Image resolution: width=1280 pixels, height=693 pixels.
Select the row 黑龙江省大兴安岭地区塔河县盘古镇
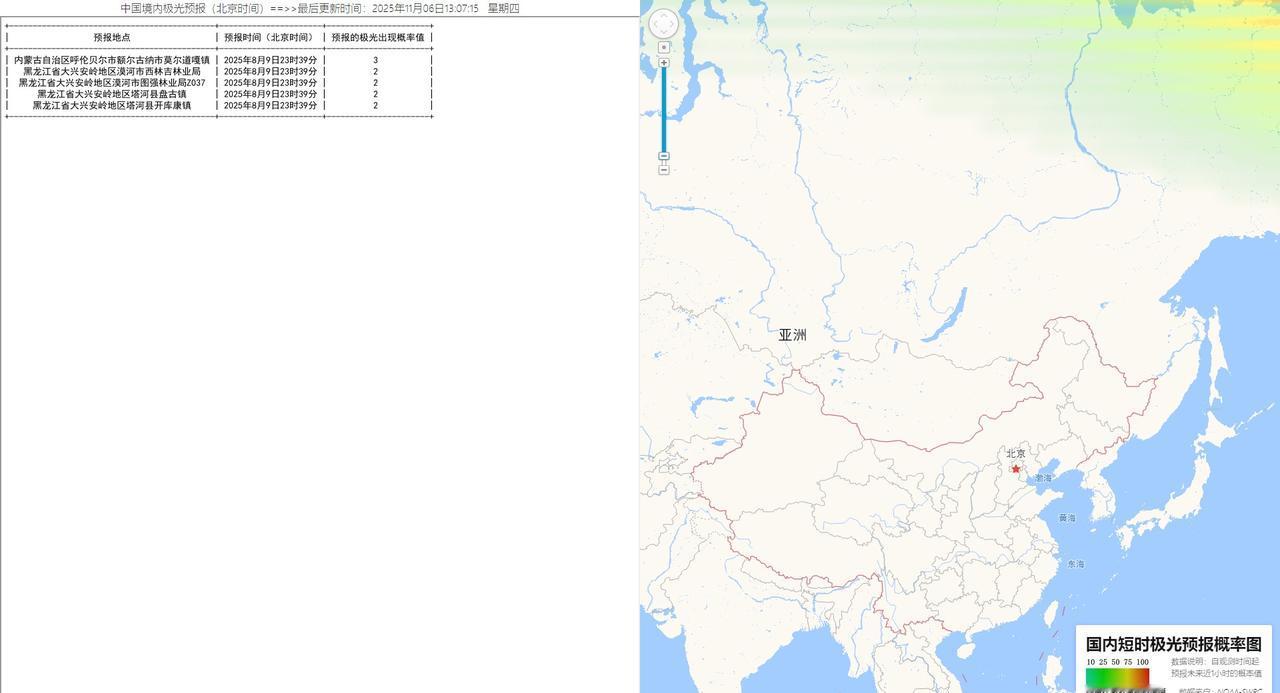(x=219, y=94)
